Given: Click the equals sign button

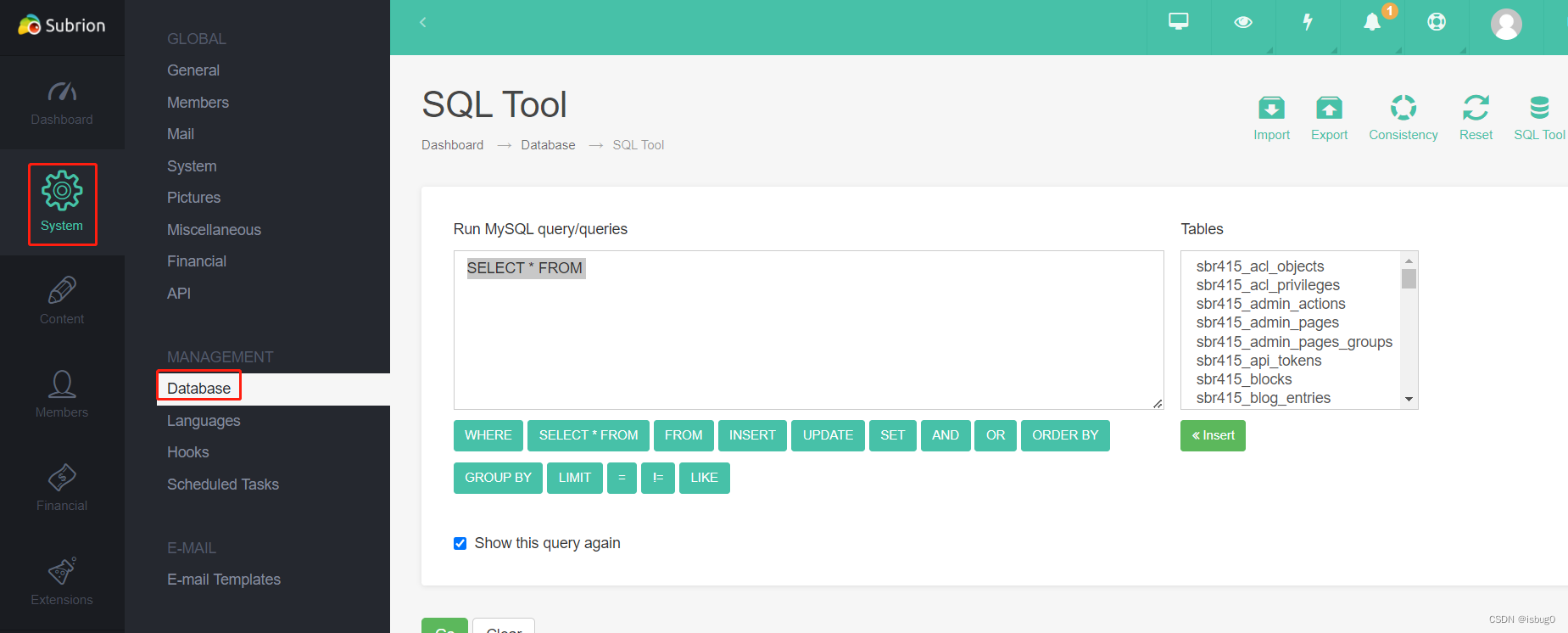Looking at the screenshot, I should [622, 478].
